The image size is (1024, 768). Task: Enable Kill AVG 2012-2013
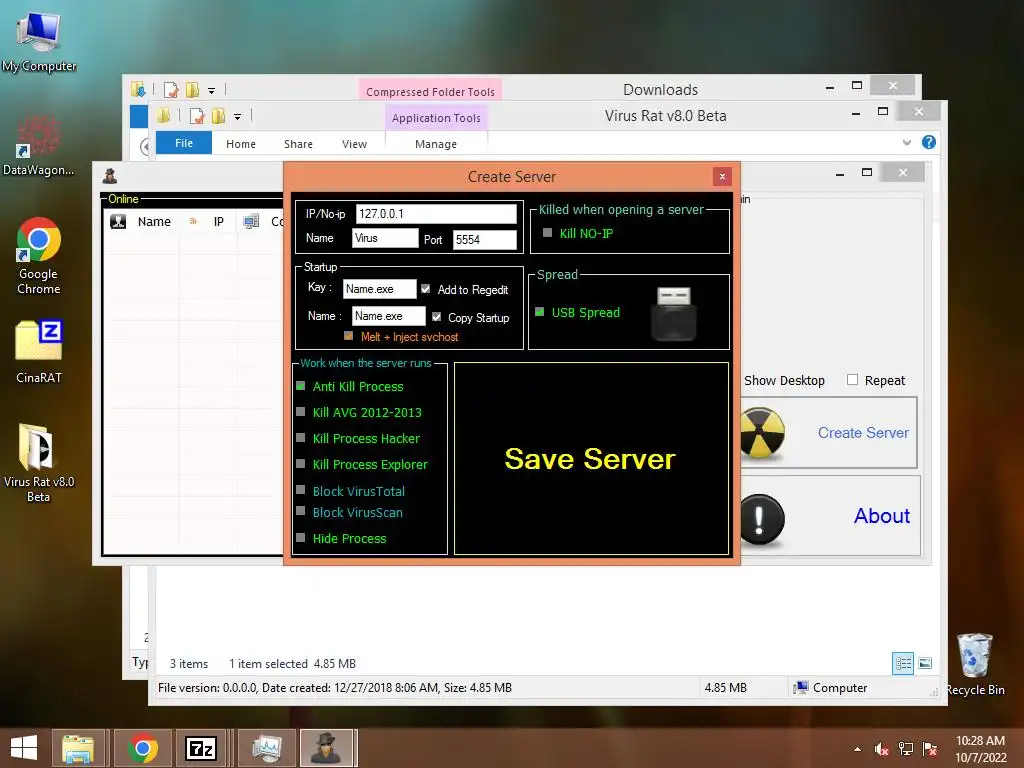tap(301, 411)
